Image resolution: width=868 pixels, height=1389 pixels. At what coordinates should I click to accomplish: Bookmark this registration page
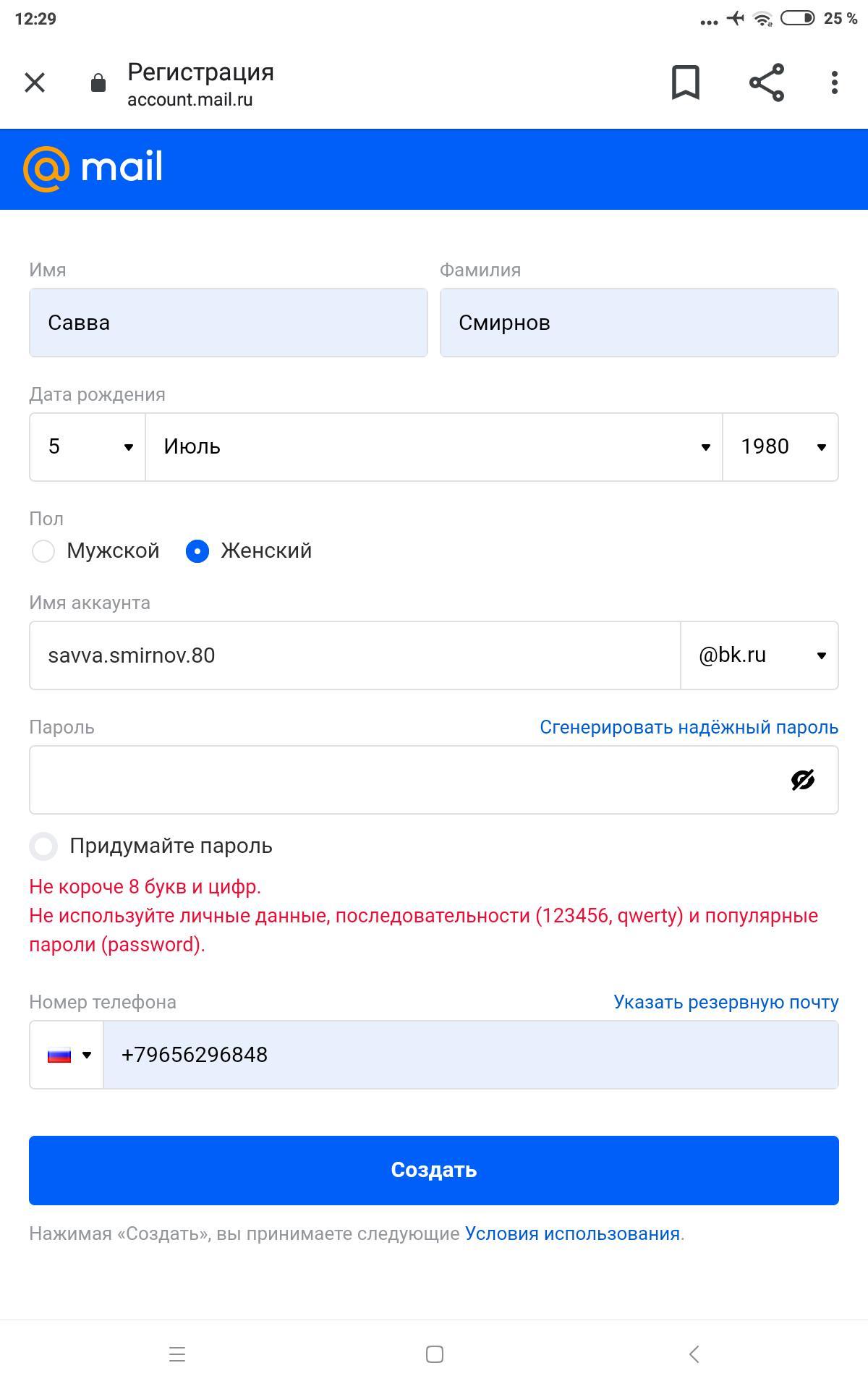(x=685, y=82)
